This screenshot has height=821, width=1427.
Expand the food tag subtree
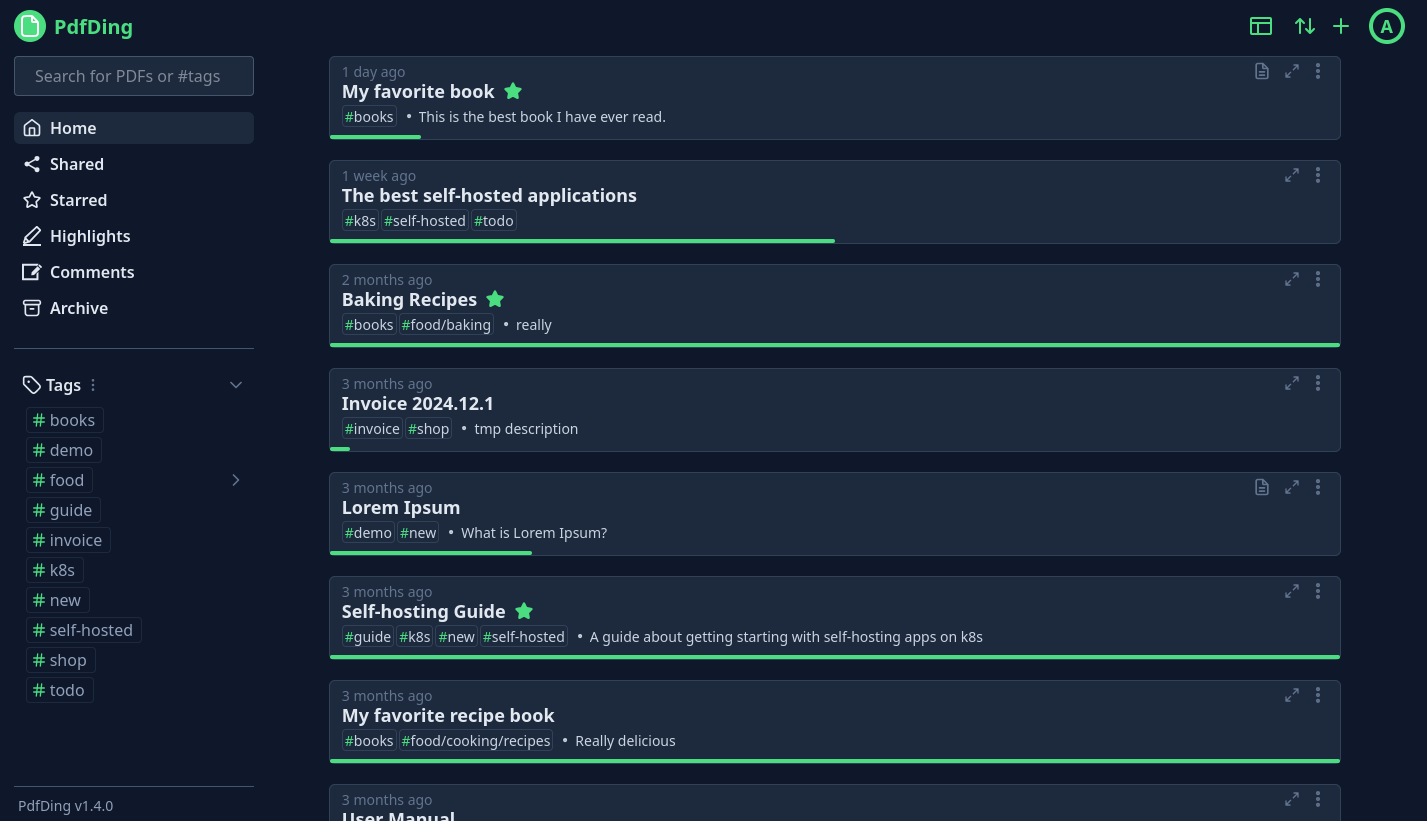click(236, 480)
